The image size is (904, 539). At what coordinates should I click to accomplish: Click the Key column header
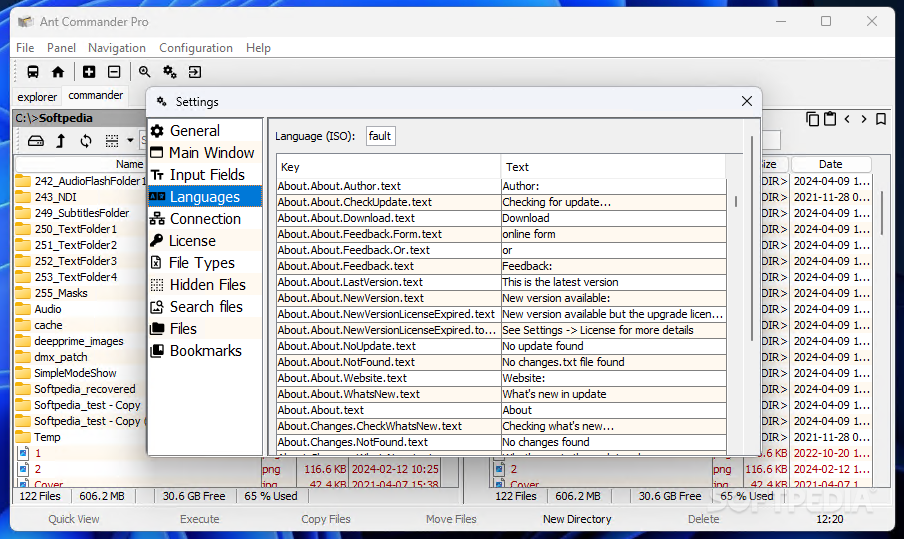click(389, 167)
